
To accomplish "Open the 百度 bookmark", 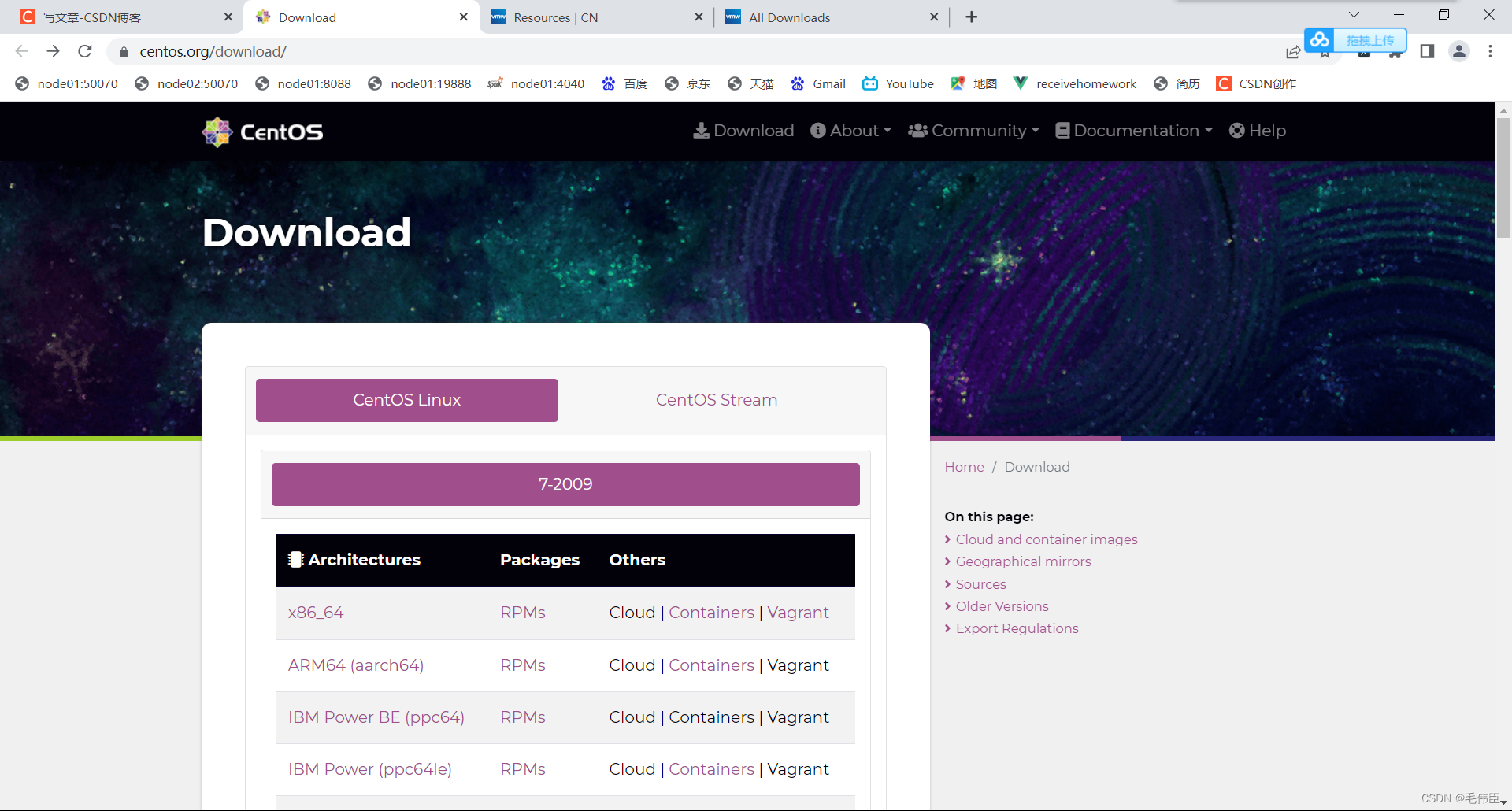I will point(624,83).
